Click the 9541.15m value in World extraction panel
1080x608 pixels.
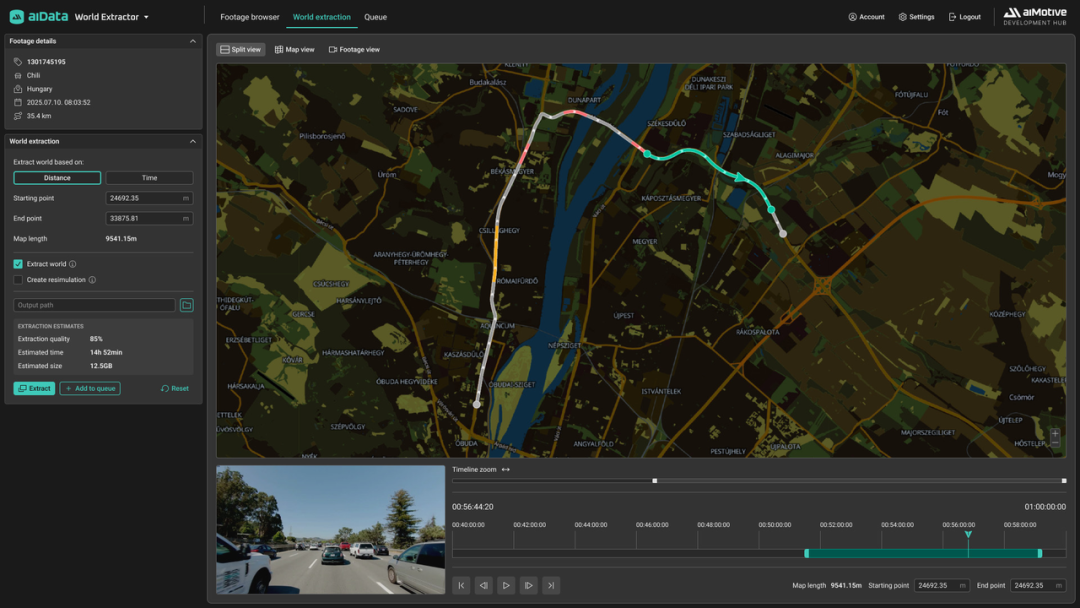(x=121, y=239)
